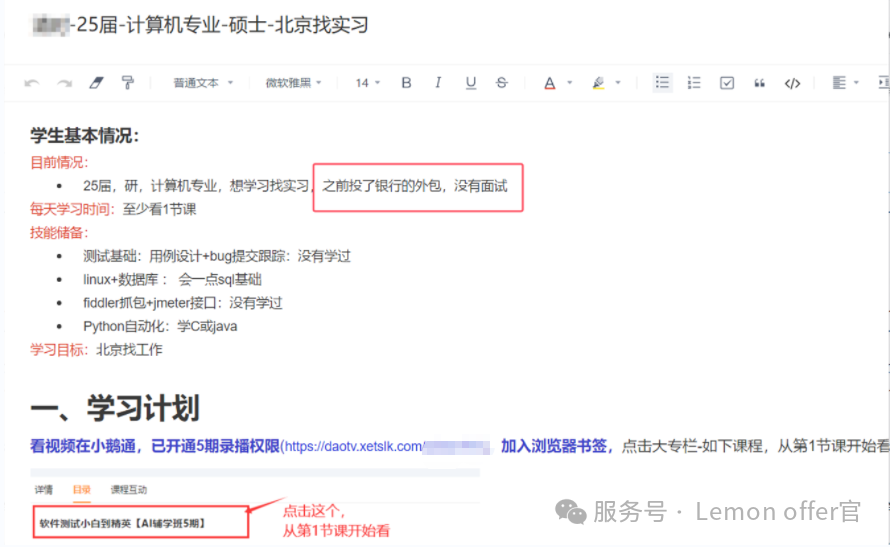Click the red font color button
This screenshot has height=547, width=890.
click(549, 83)
